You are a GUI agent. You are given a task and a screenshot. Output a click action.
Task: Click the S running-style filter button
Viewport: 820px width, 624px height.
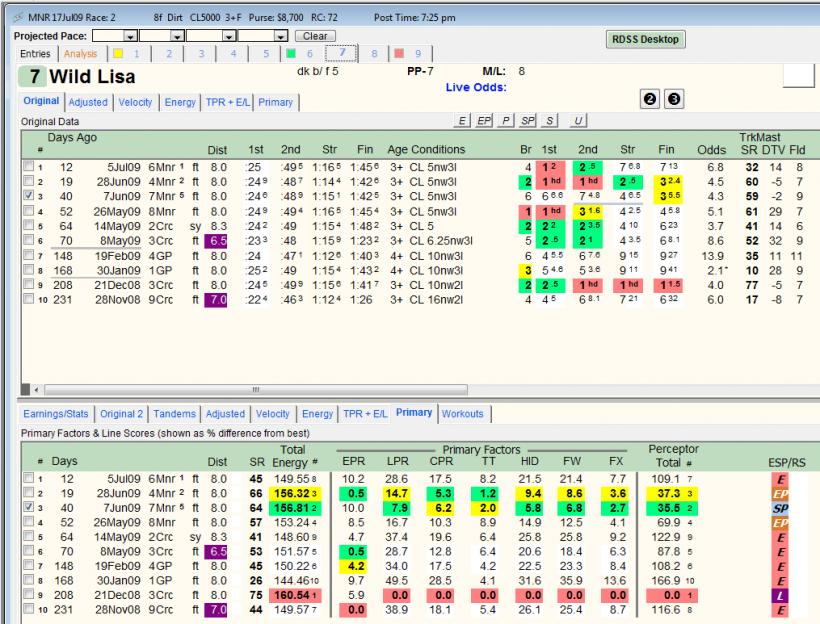[x=550, y=121]
